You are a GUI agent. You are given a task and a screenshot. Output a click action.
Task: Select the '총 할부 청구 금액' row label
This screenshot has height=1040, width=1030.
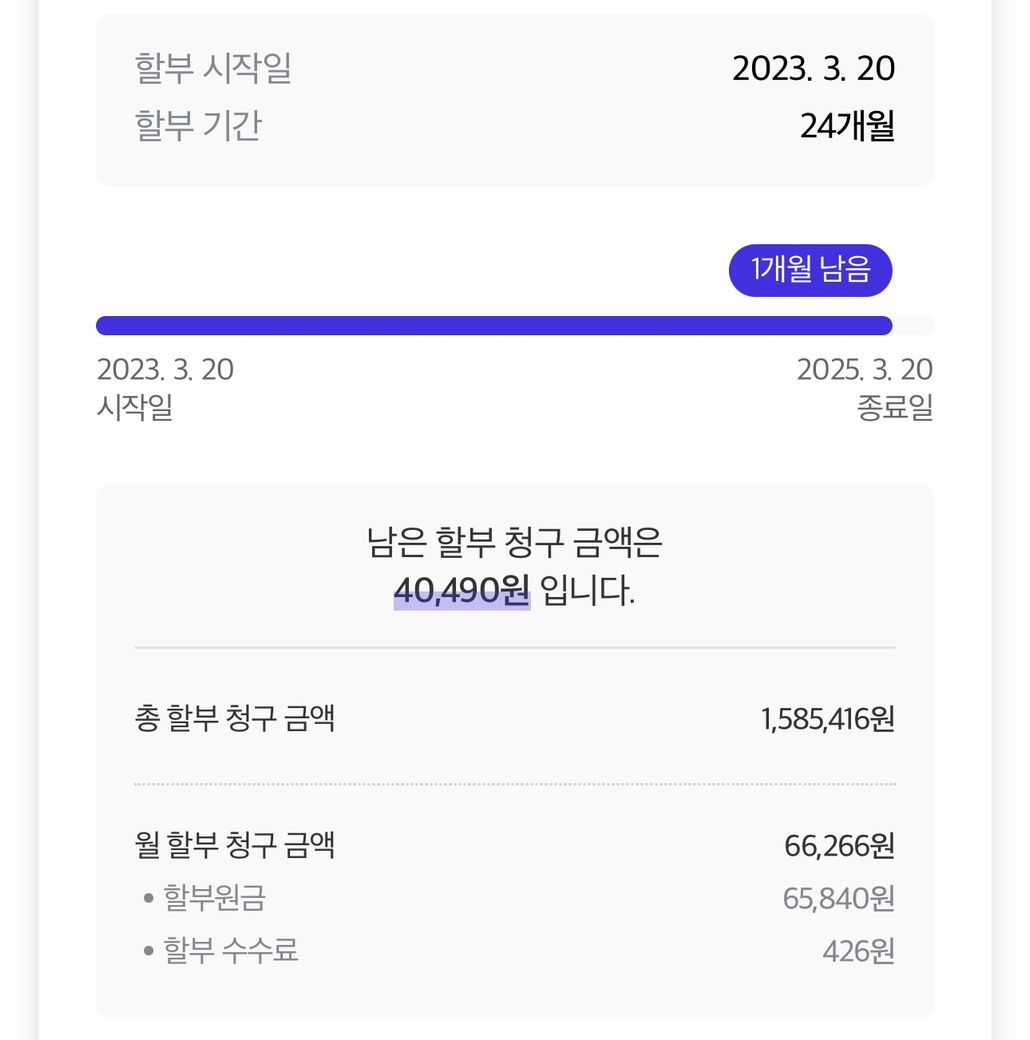235,719
